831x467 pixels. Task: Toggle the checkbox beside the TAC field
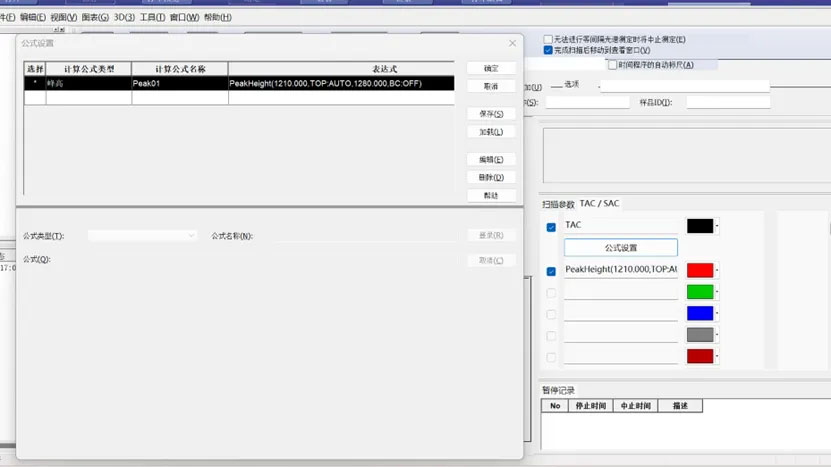coord(551,227)
